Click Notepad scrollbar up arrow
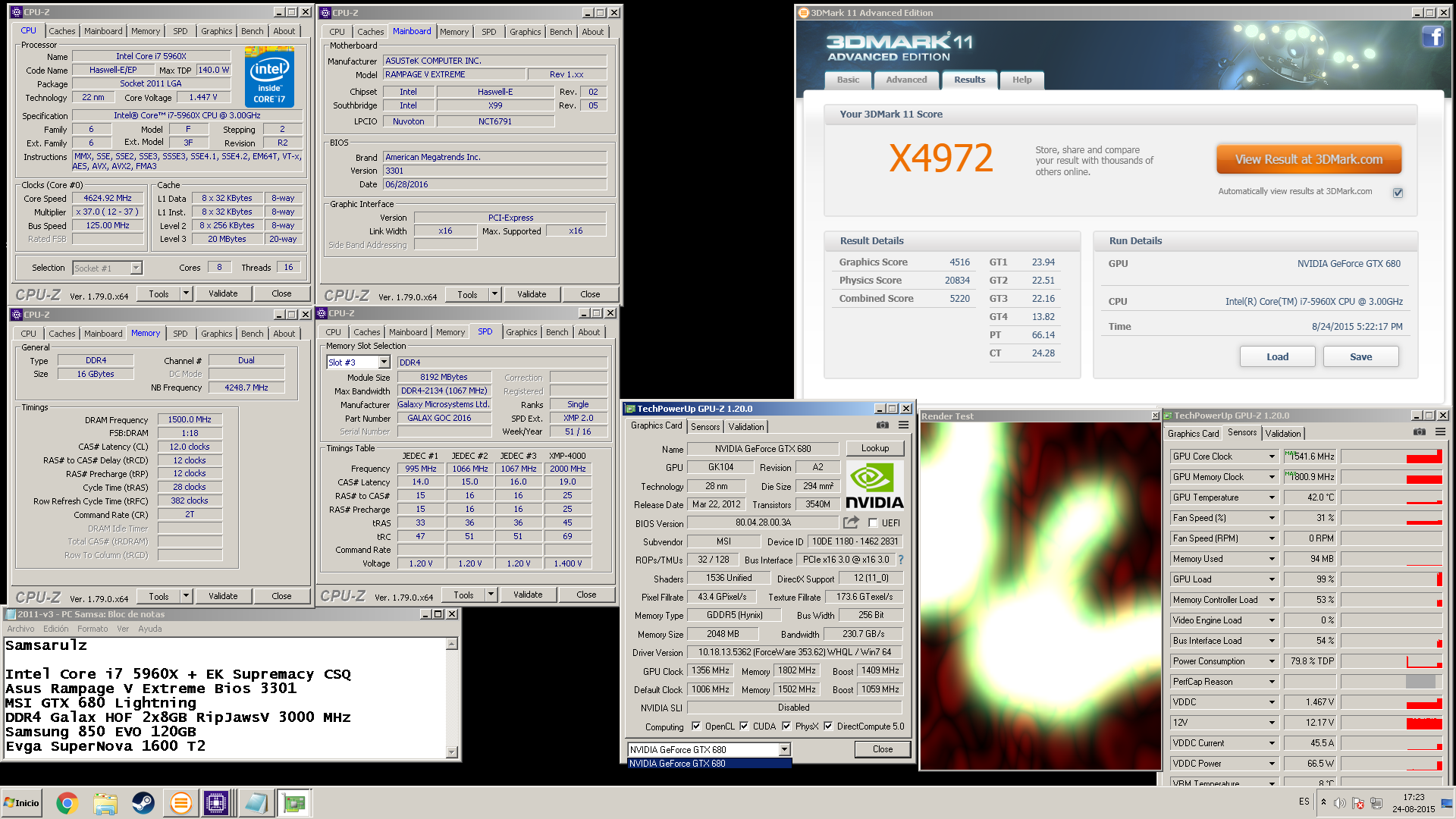Image resolution: width=1456 pixels, height=819 pixels. coord(452,644)
